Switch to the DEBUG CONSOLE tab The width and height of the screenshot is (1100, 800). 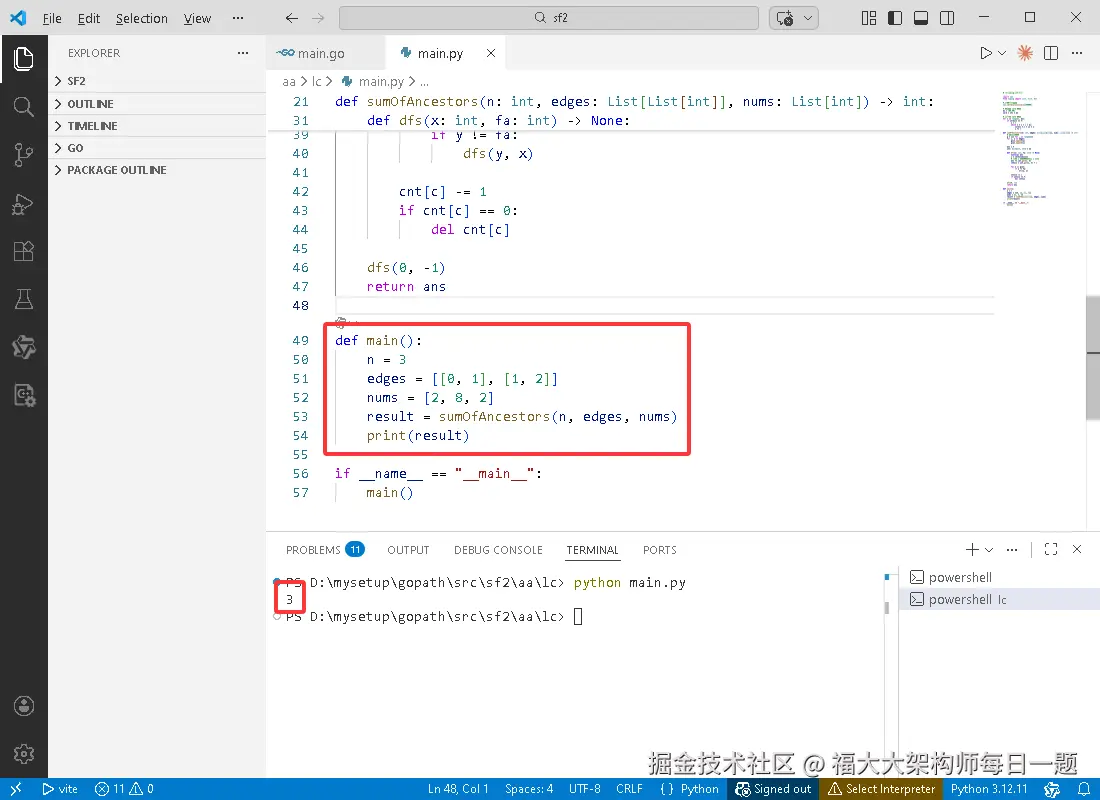[498, 549]
